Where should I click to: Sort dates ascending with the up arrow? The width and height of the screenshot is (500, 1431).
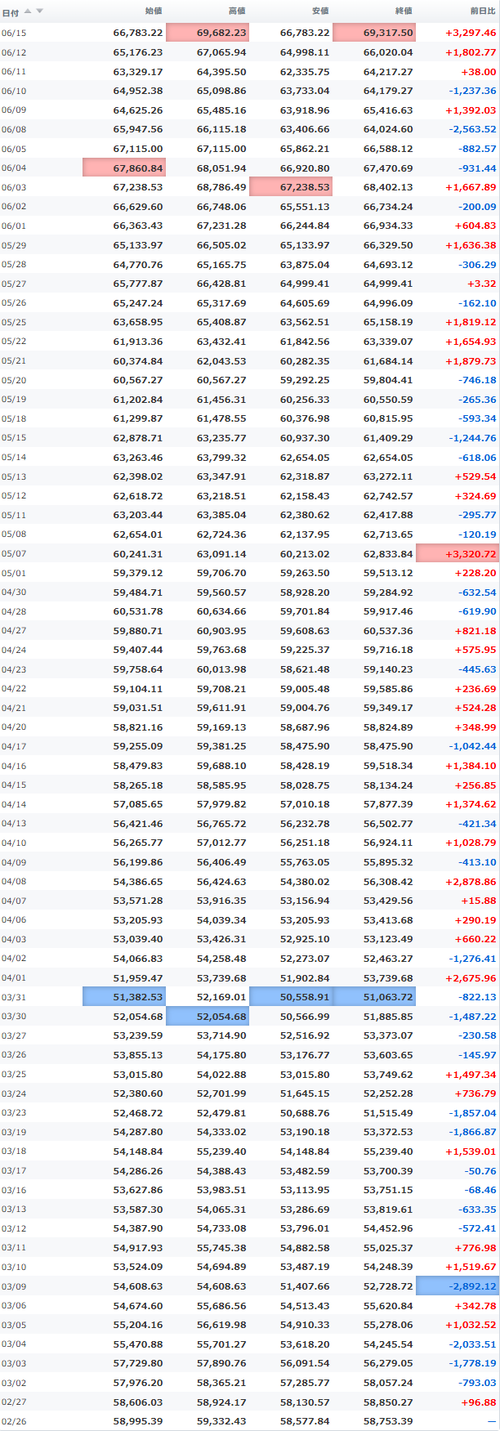tap(27, 11)
